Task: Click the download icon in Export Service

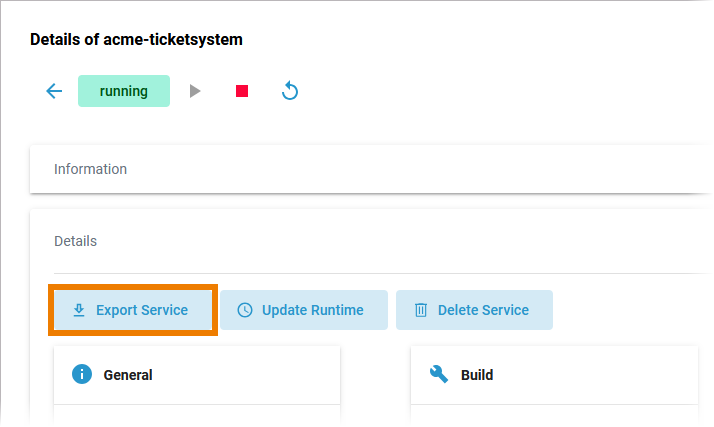Action: pos(79,310)
